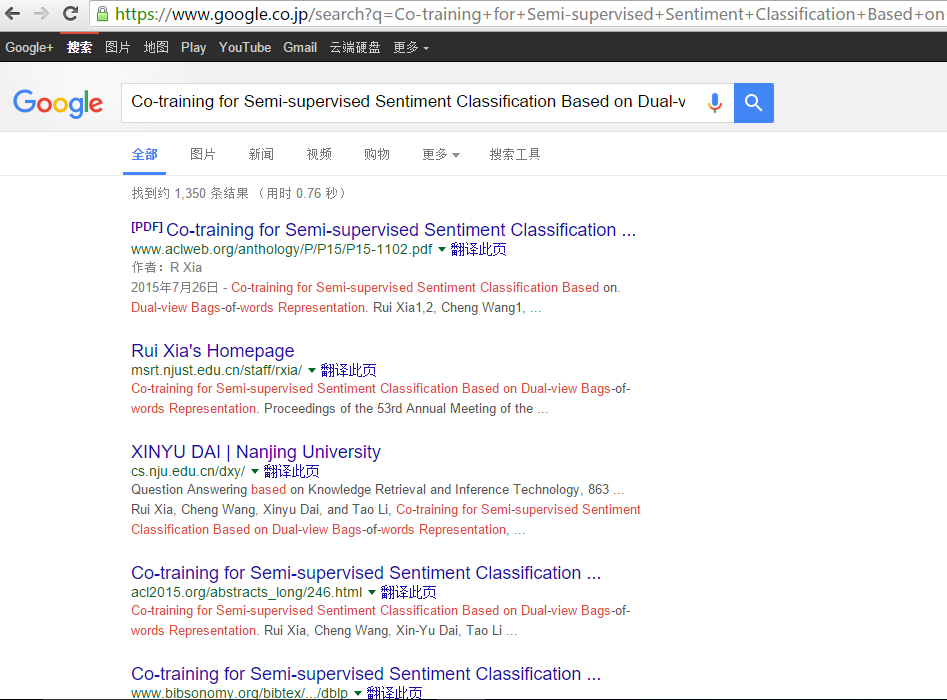Click the blue magnifier search button

click(x=754, y=103)
